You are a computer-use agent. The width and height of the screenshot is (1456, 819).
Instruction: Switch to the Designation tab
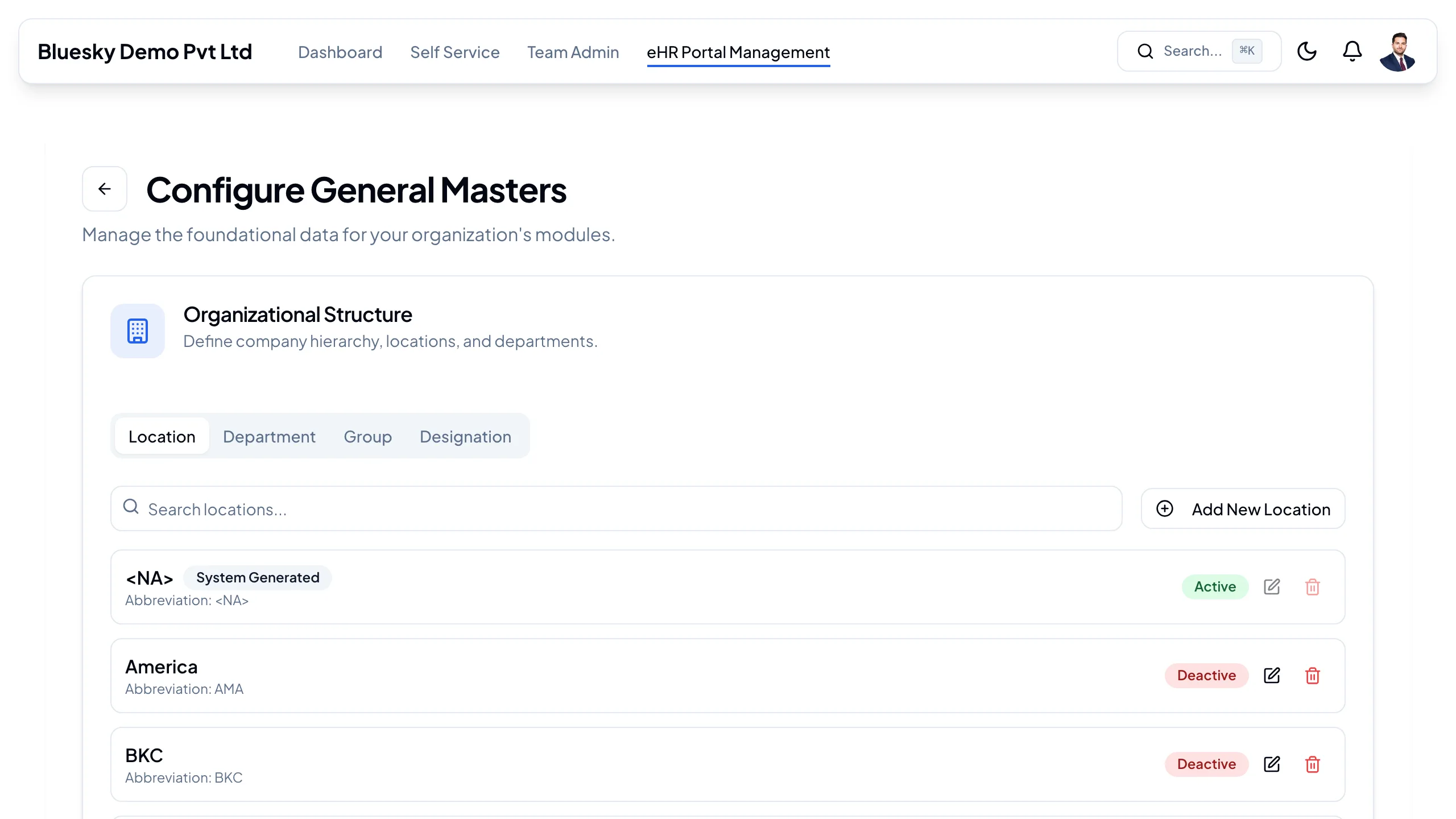click(465, 436)
